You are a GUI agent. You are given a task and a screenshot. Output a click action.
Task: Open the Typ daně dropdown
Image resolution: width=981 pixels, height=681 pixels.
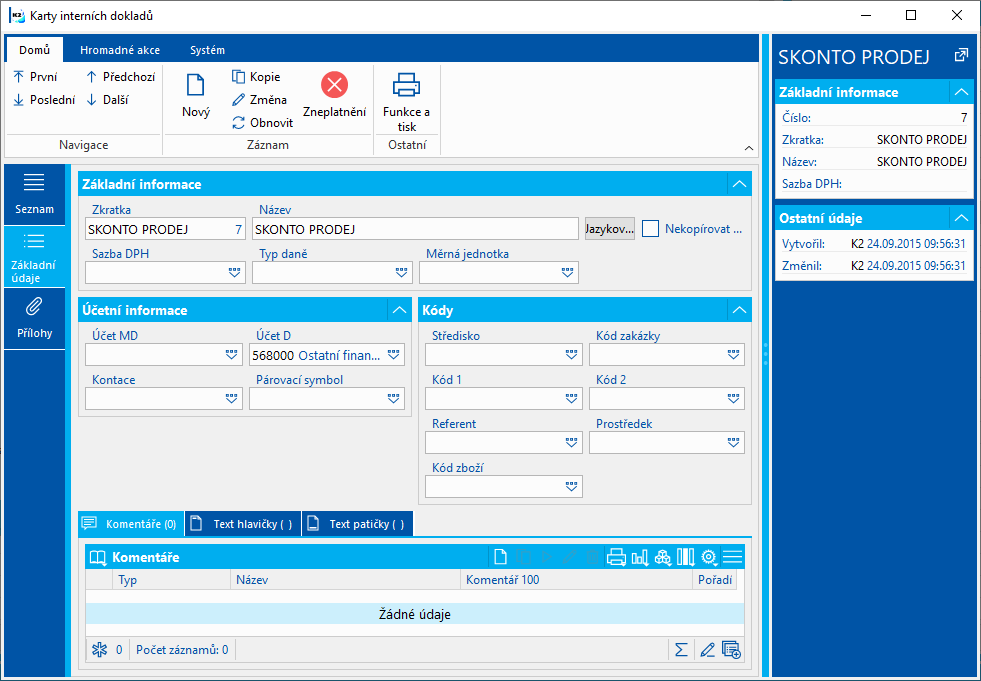(402, 273)
